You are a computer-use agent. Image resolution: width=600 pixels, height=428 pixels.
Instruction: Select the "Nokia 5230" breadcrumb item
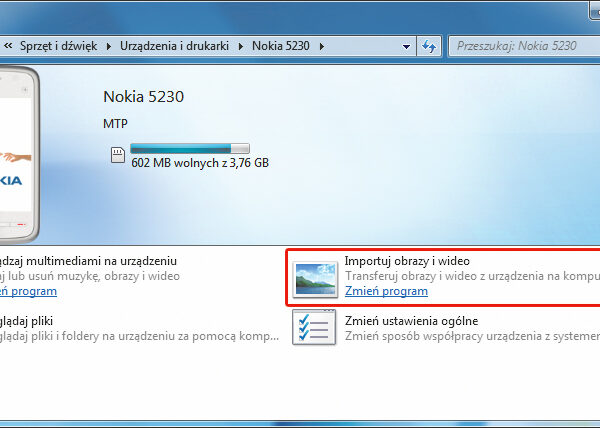[x=282, y=46]
